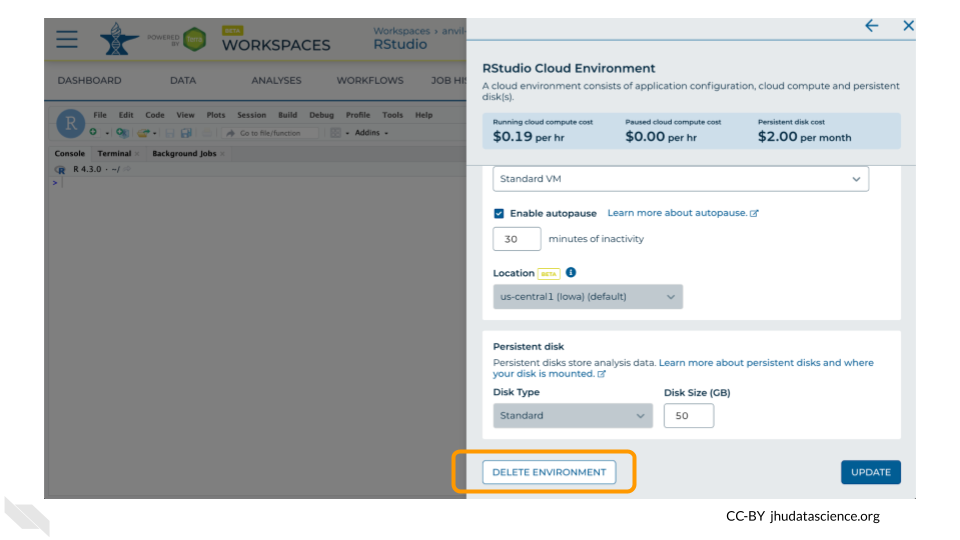Expand the Standard VM dropdown
The image size is (960, 540).
(x=680, y=179)
